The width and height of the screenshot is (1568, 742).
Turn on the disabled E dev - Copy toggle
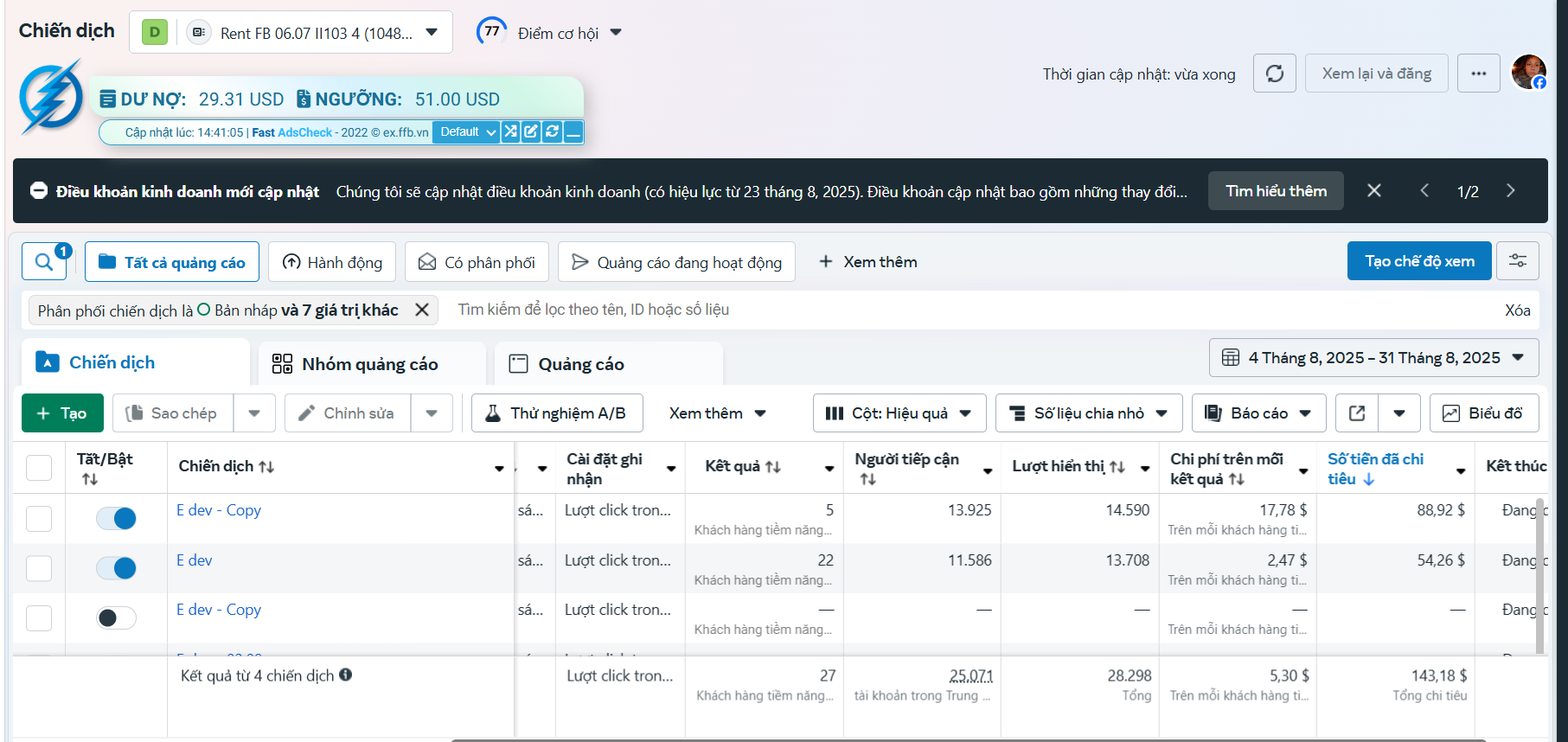click(116, 618)
